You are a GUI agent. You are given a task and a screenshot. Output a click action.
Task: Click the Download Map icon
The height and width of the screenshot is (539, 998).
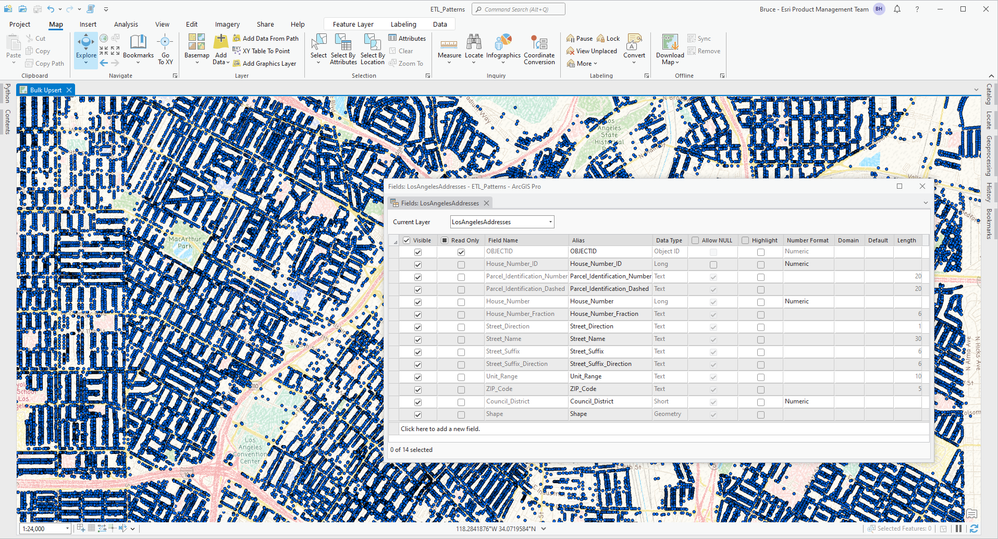670,44
